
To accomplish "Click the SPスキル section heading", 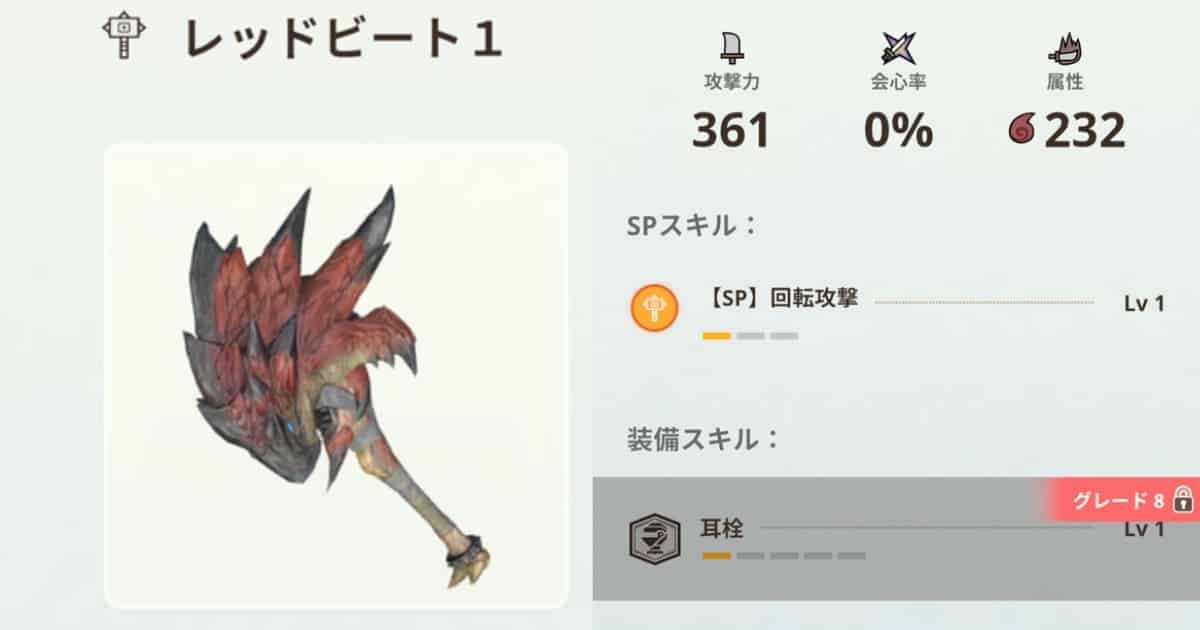I will [x=692, y=225].
